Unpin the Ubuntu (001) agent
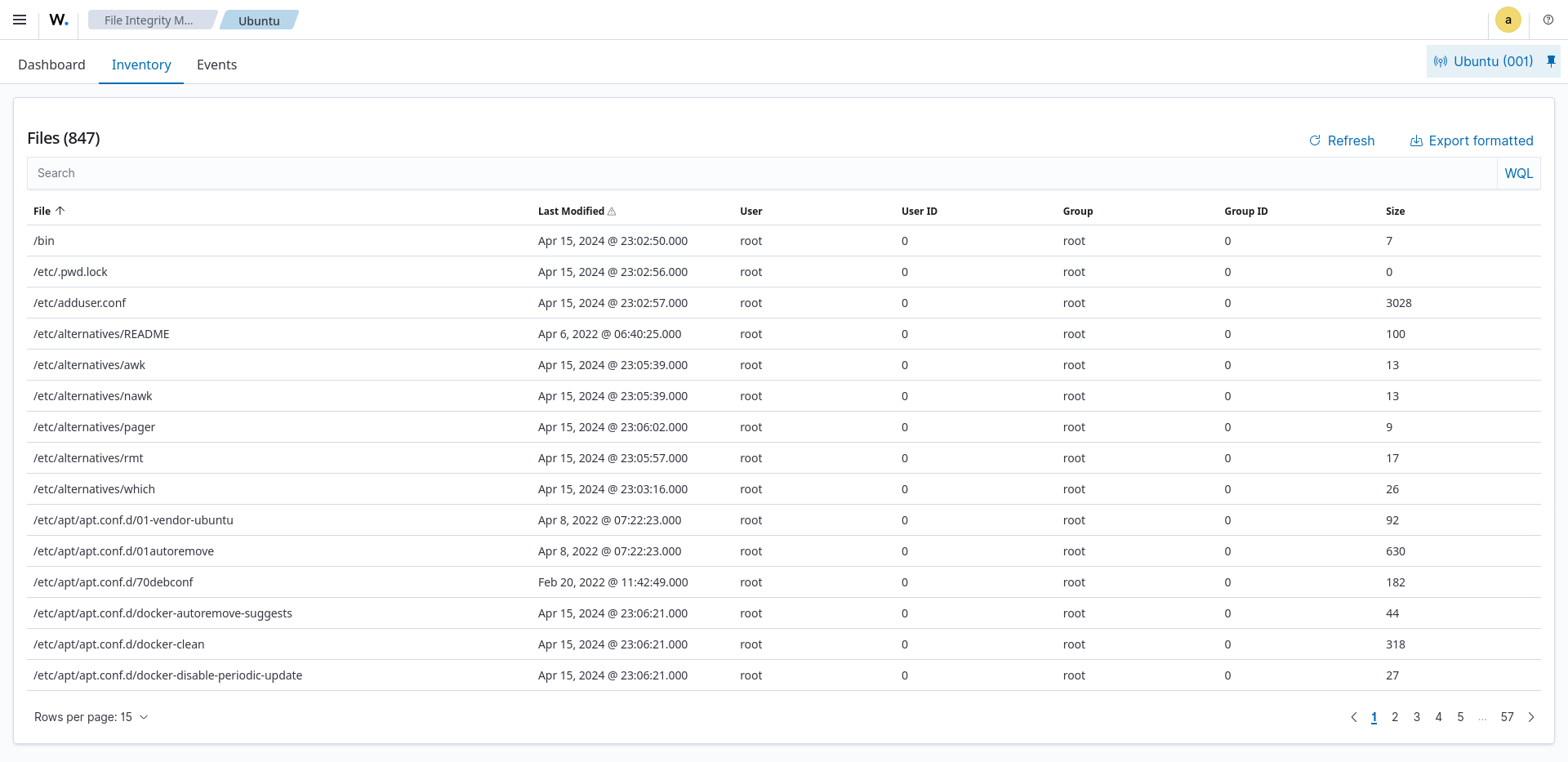This screenshot has width=1568, height=762. [1550, 60]
